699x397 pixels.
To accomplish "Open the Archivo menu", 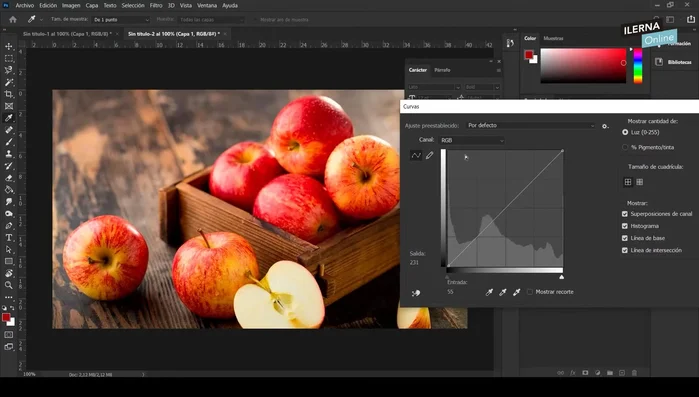I will tap(25, 5).
